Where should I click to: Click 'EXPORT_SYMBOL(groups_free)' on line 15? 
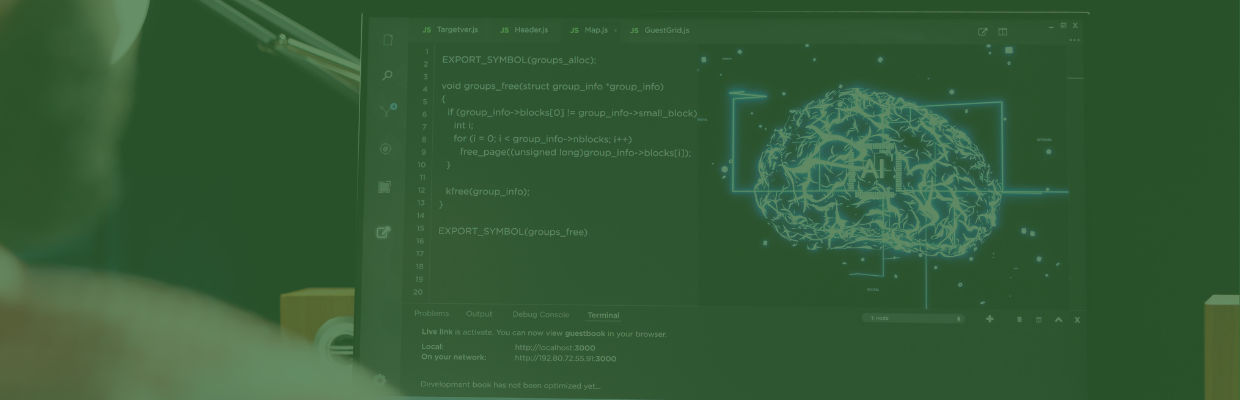pyautogui.click(x=513, y=232)
